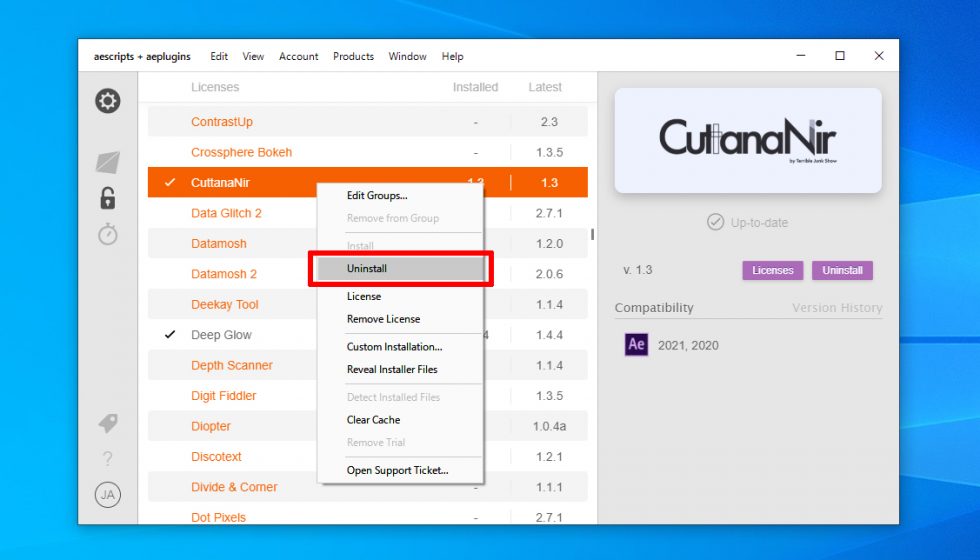Toggle the checkmark on Deep Glow row
The width and height of the screenshot is (980, 560).
coord(169,334)
